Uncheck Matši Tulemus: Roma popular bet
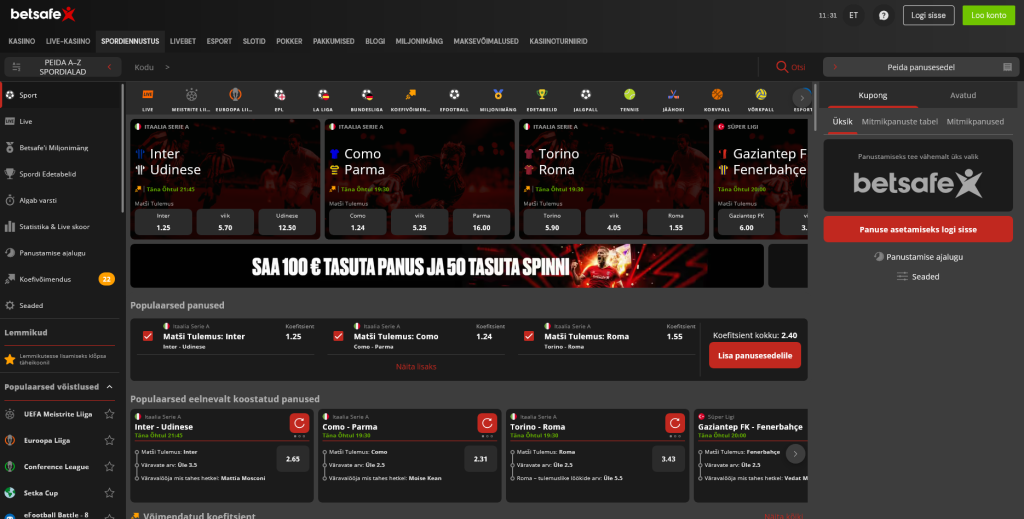 click(x=529, y=336)
